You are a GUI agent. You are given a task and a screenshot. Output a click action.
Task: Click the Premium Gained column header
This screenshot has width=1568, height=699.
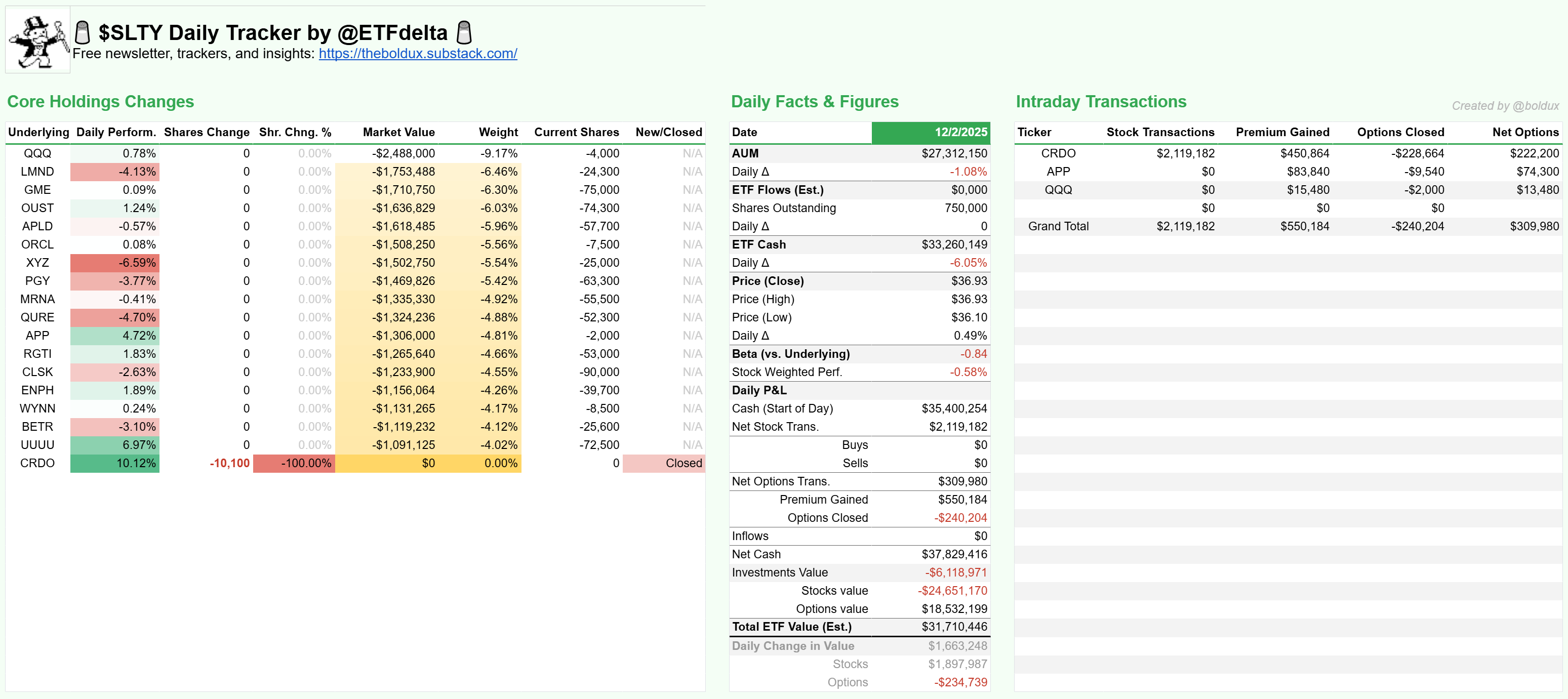point(1282,132)
